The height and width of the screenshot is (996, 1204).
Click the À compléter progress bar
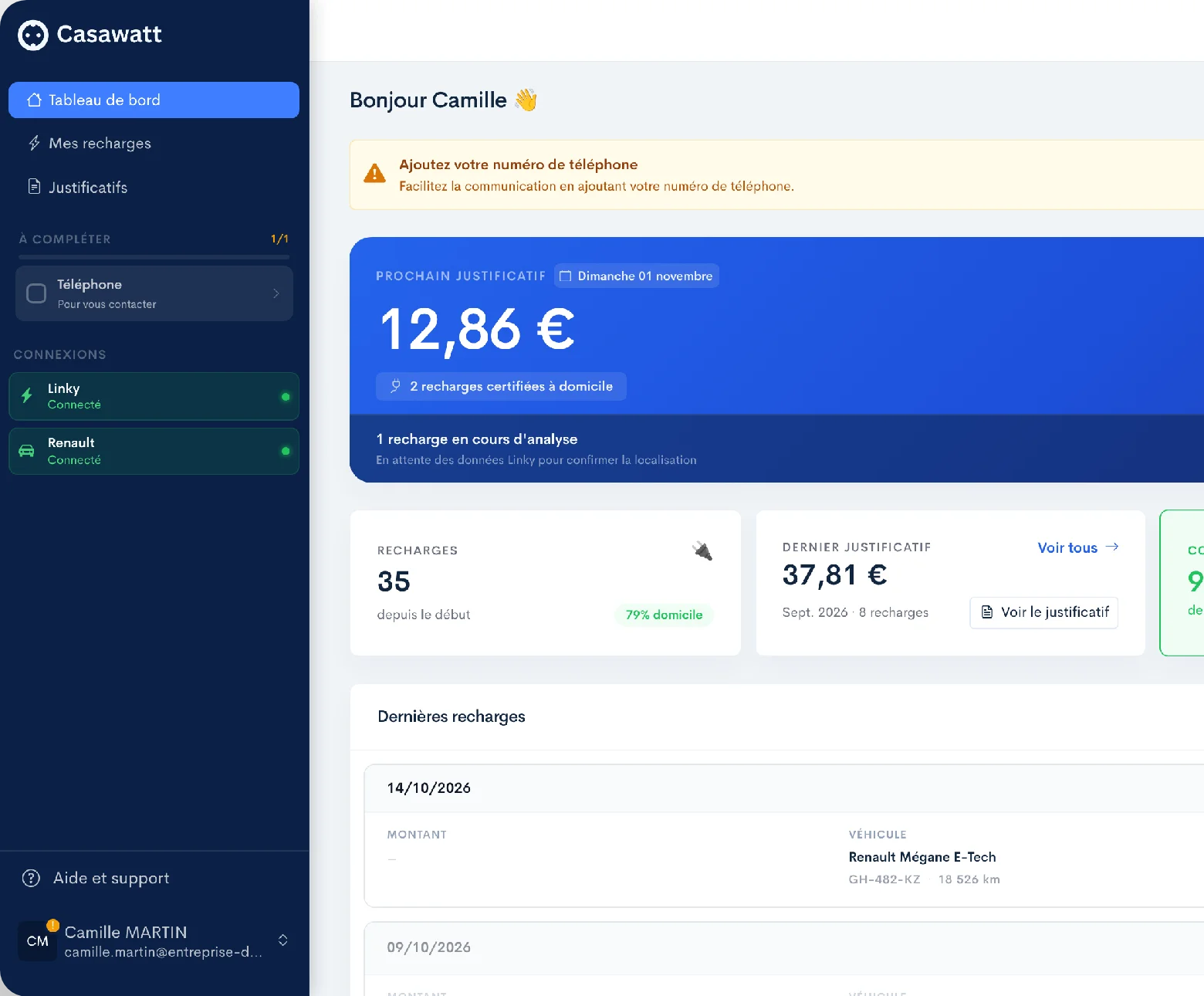pyautogui.click(x=154, y=256)
